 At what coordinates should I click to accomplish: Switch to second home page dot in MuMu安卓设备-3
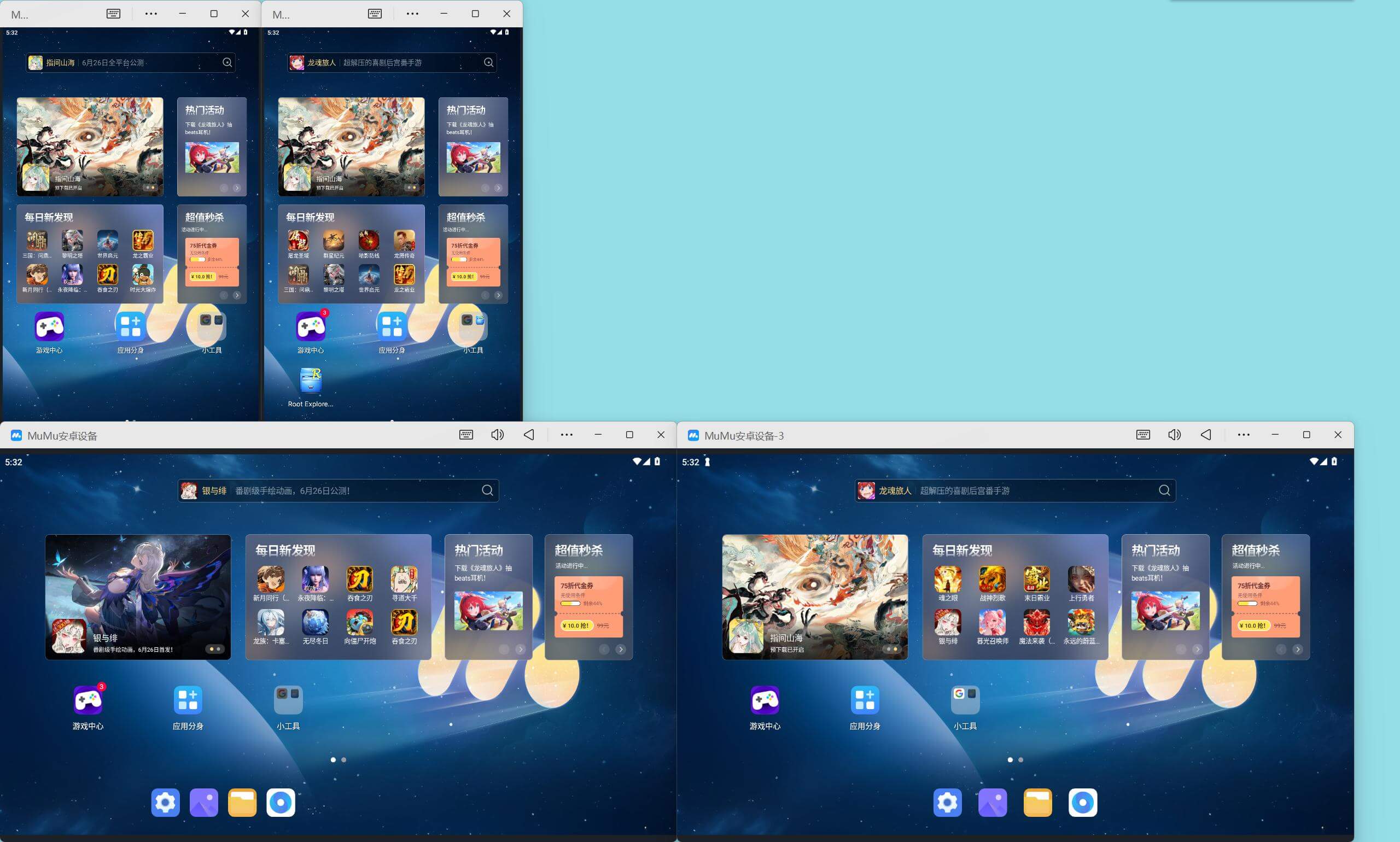(1020, 760)
